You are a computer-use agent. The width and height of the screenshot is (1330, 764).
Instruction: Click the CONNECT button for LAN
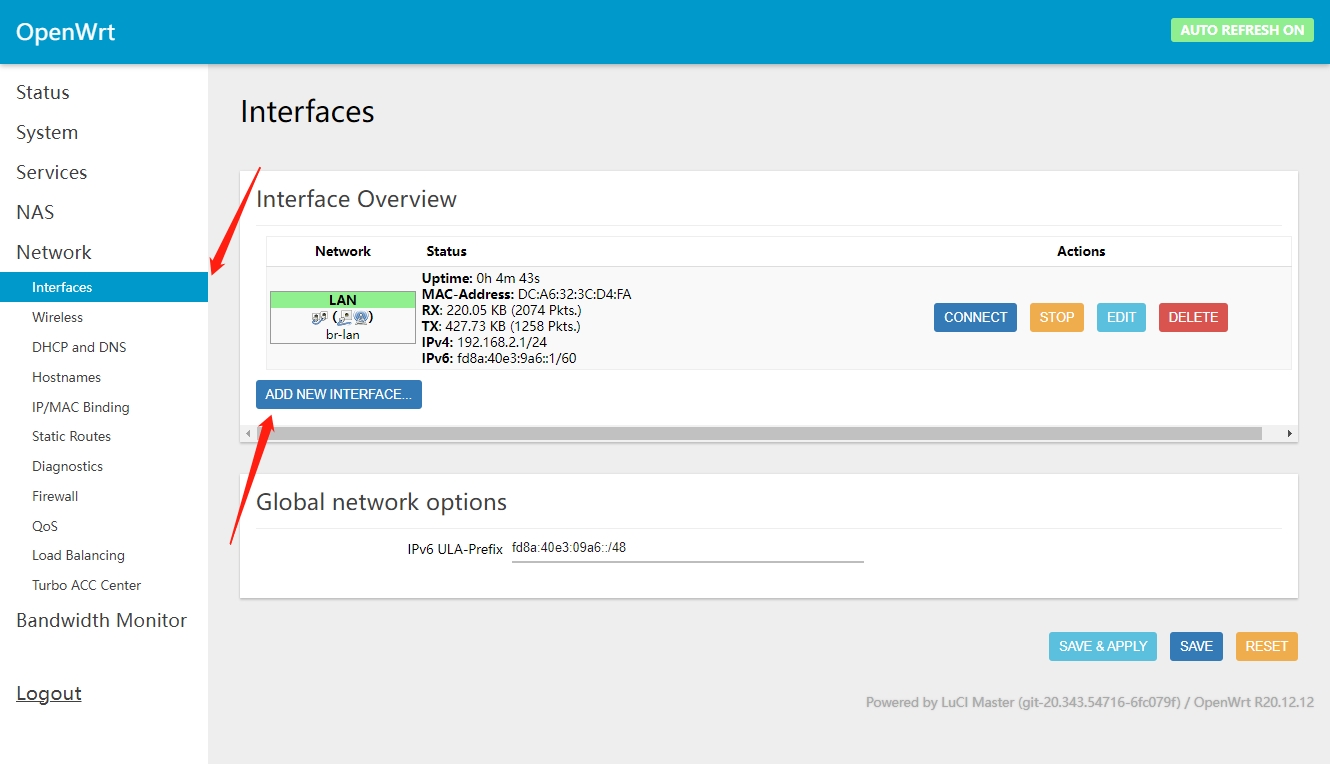975,317
